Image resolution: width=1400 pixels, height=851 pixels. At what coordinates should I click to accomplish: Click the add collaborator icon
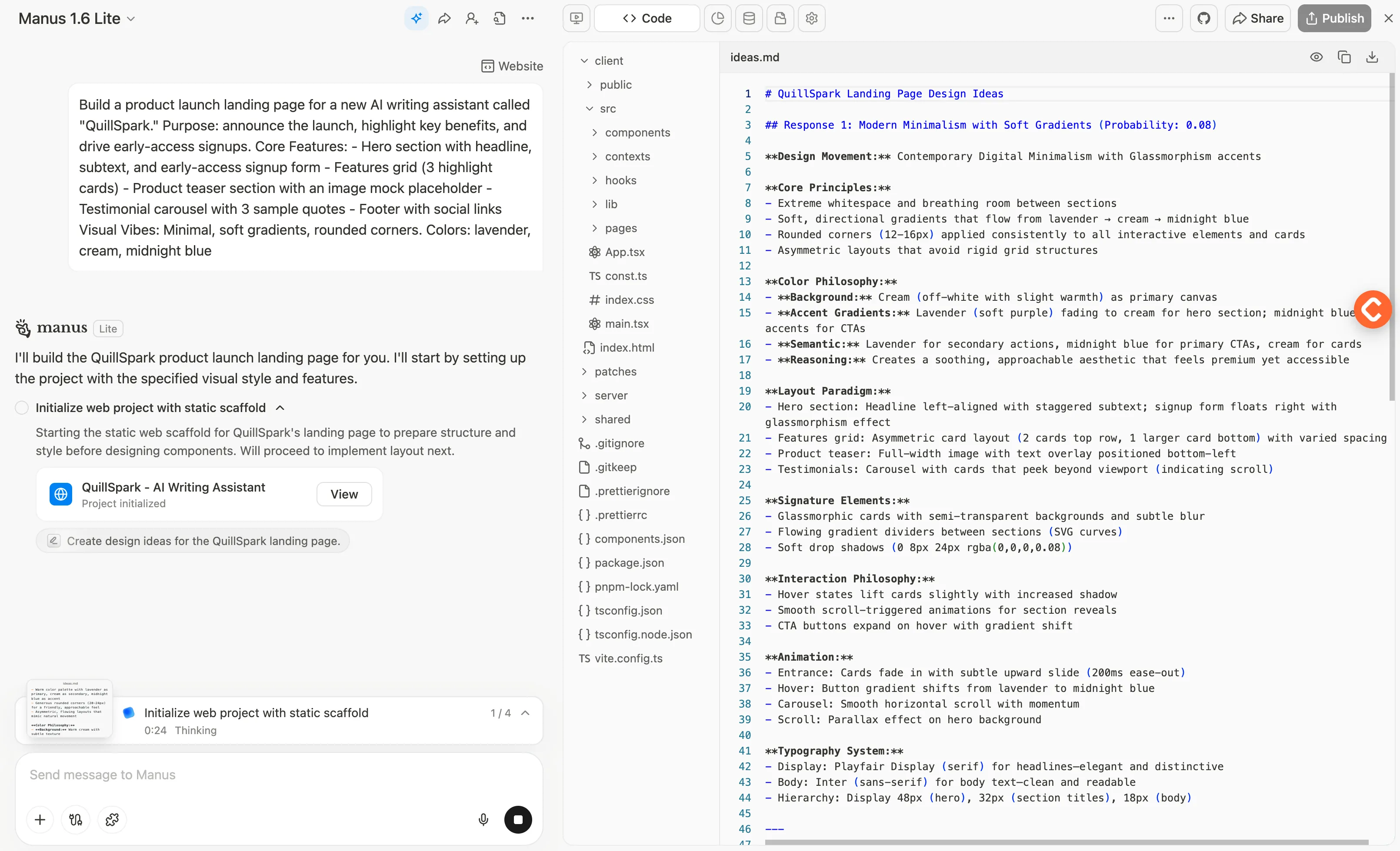point(472,18)
